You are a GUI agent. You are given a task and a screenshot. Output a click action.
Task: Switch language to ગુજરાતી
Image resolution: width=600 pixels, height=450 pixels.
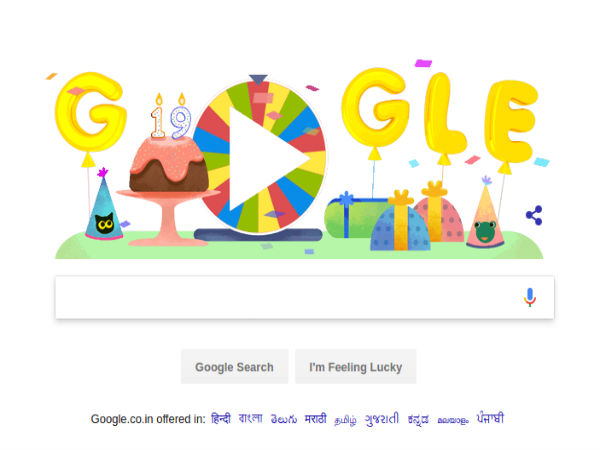[x=382, y=419]
